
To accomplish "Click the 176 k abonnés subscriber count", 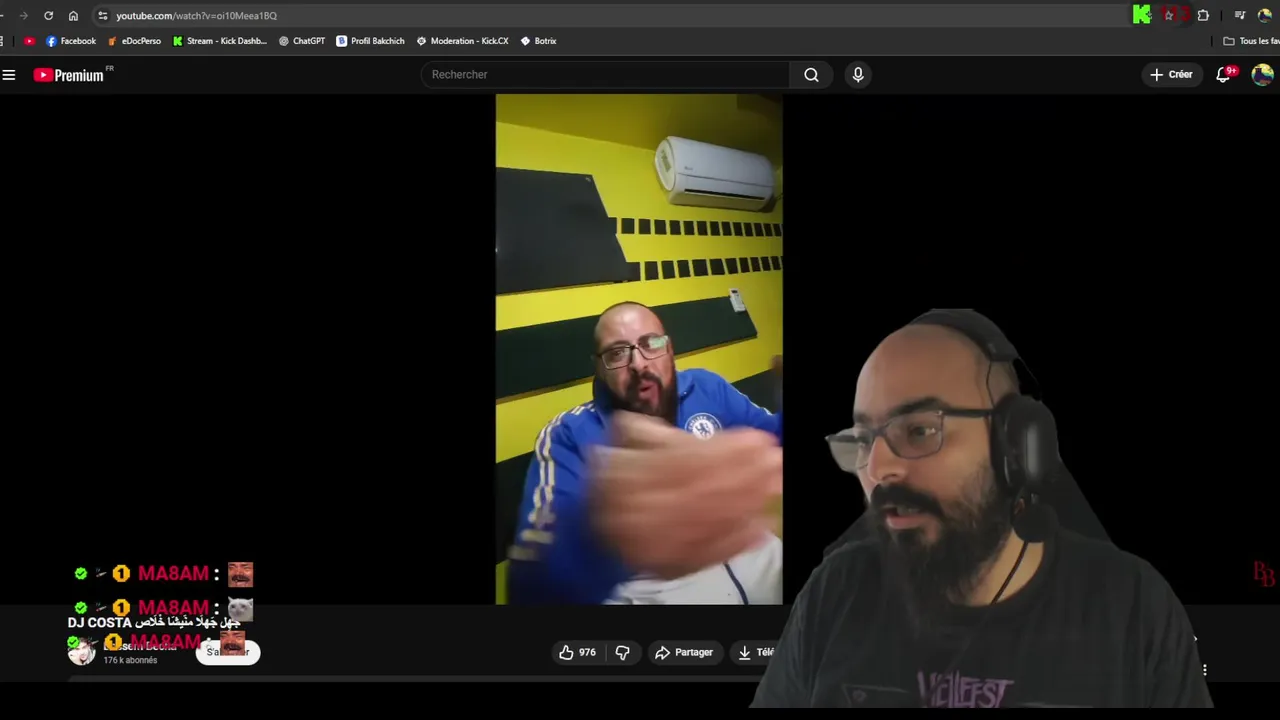I will (x=130, y=660).
